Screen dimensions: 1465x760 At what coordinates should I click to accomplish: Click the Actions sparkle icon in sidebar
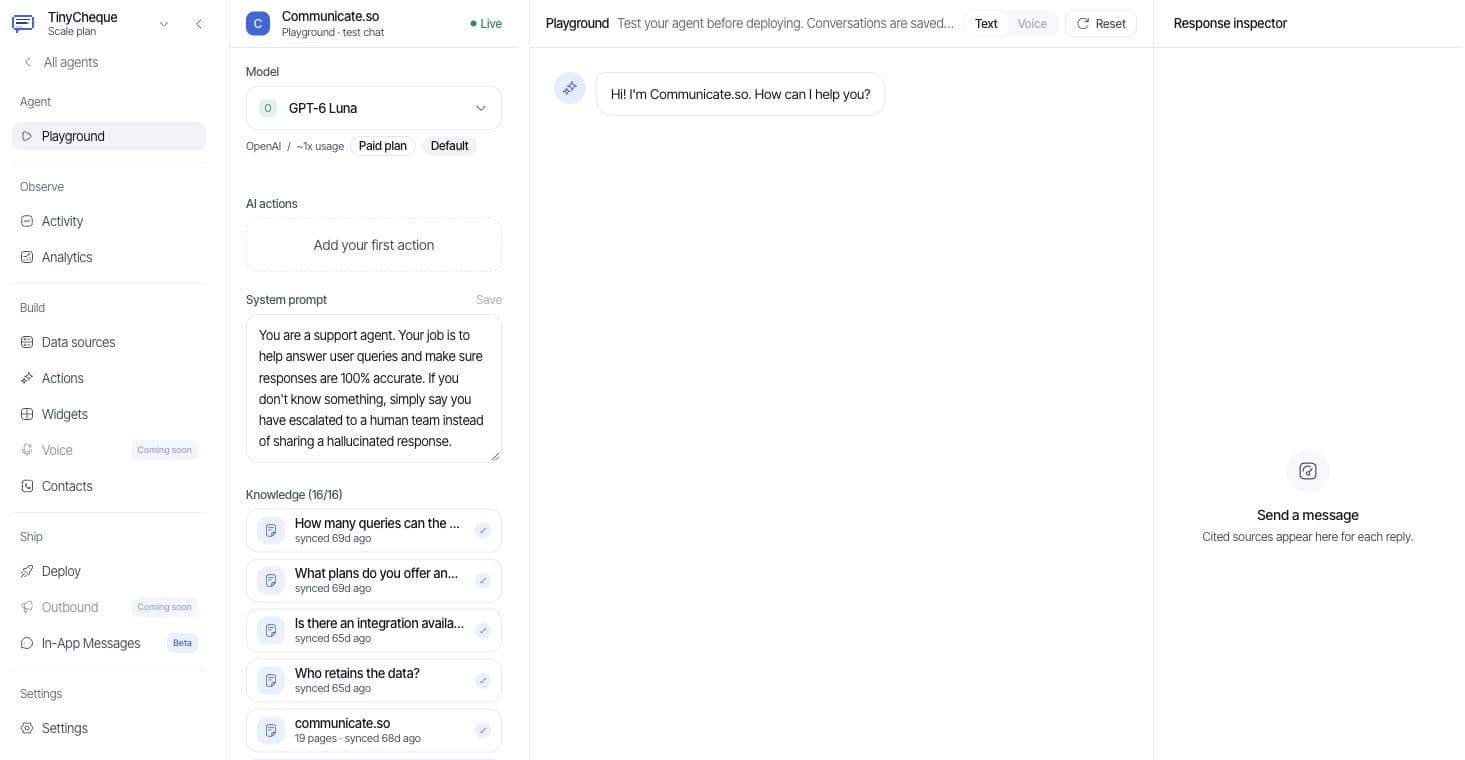click(27, 378)
